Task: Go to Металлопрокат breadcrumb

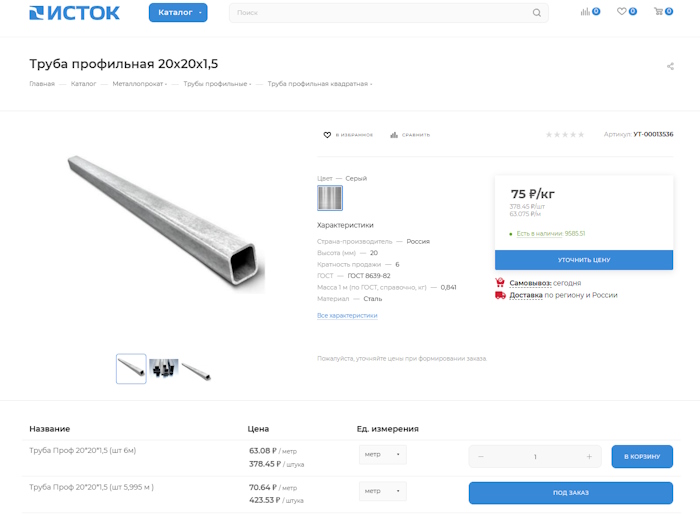Action: coord(139,84)
